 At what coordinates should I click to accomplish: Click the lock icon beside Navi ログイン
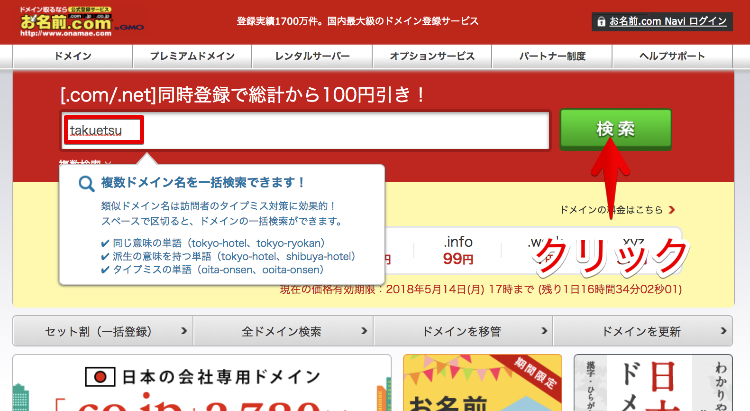pyautogui.click(x=601, y=22)
